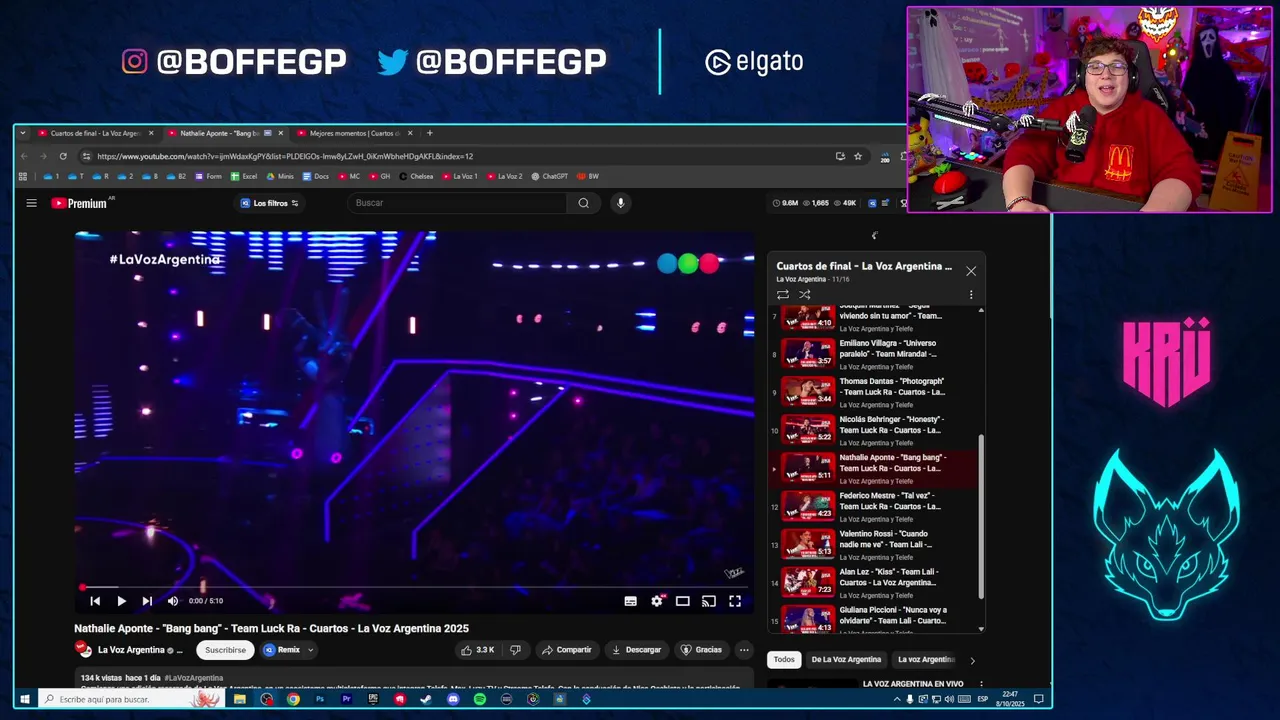This screenshot has height=720, width=1280.
Task: Open more actions menu beside Gracias
Action: (x=744, y=650)
